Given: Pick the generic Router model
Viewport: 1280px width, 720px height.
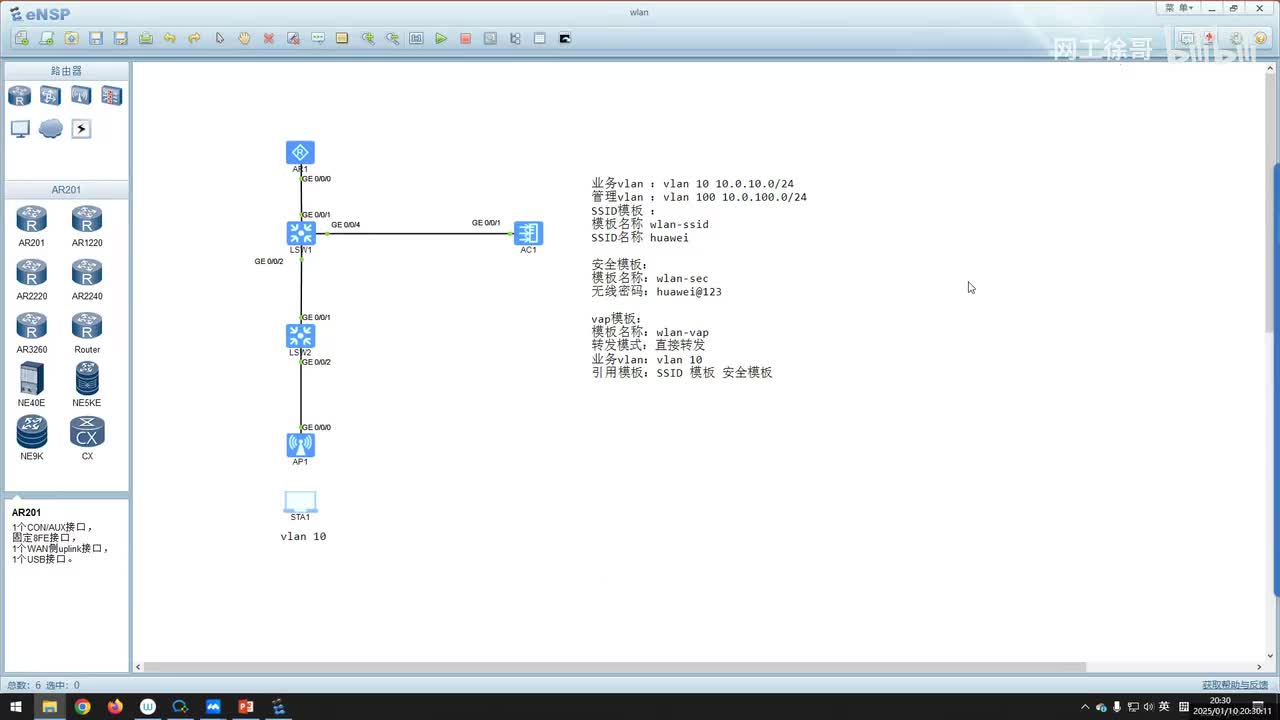Looking at the screenshot, I should (87, 333).
